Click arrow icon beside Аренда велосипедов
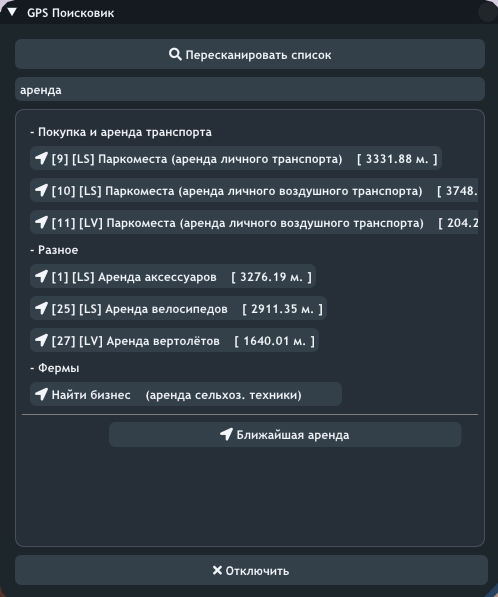Viewport: 498px width, 597px height. pos(42,308)
